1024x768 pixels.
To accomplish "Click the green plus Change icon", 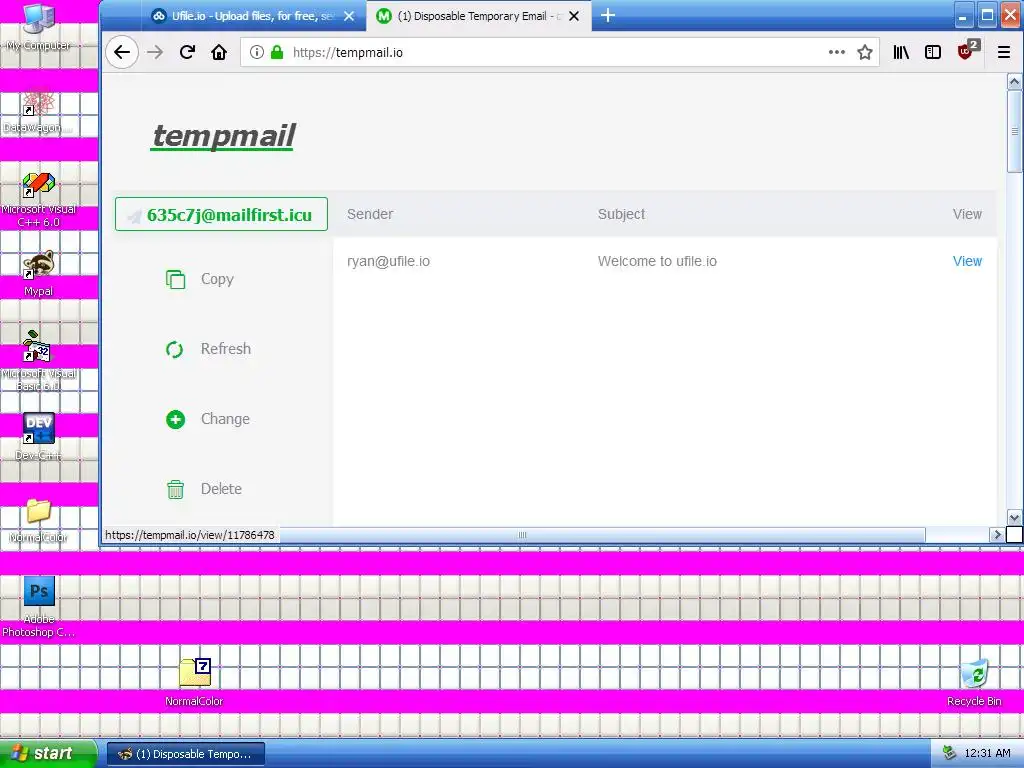I will pos(175,419).
